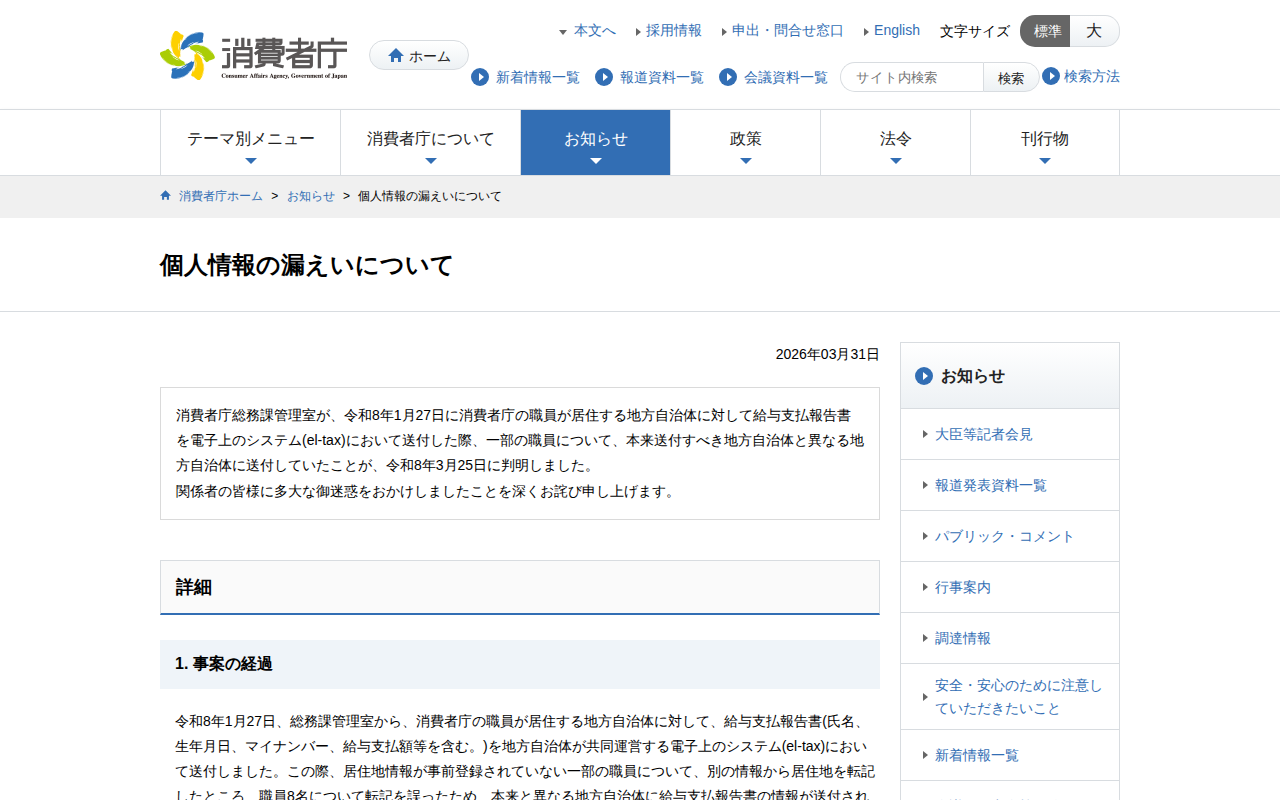This screenshot has width=1280, height=800.
Task: Click the blue arrow icon beside 会議資料一覧
Action: 727,77
